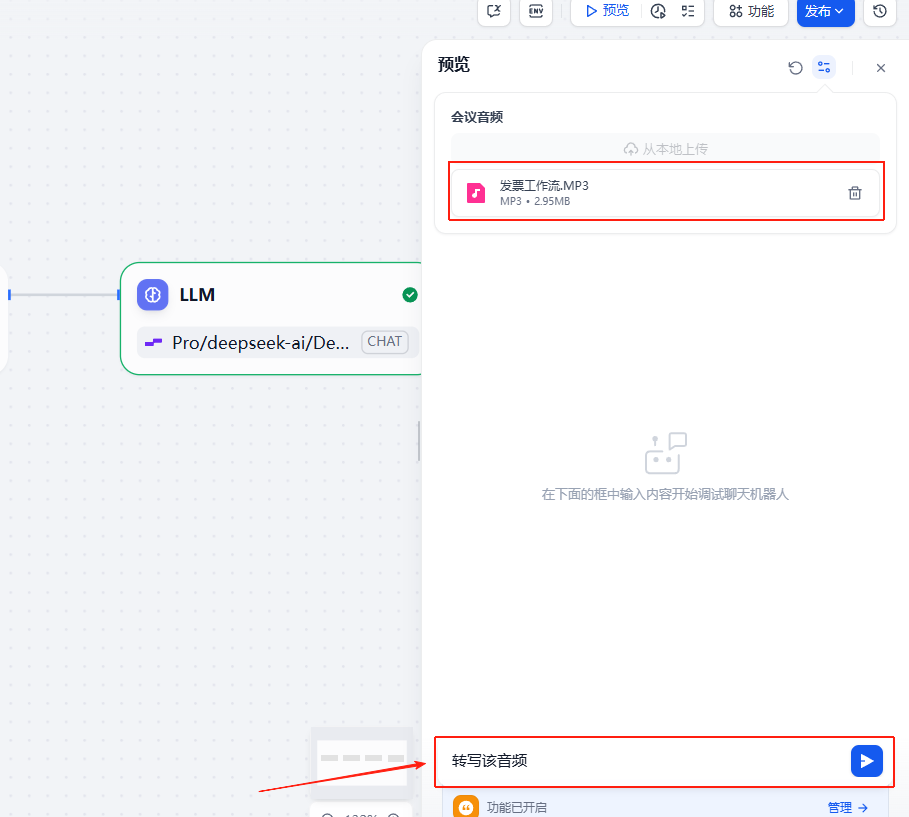Open the run history icon beside 预览
The height and width of the screenshot is (817, 909).
tap(657, 11)
